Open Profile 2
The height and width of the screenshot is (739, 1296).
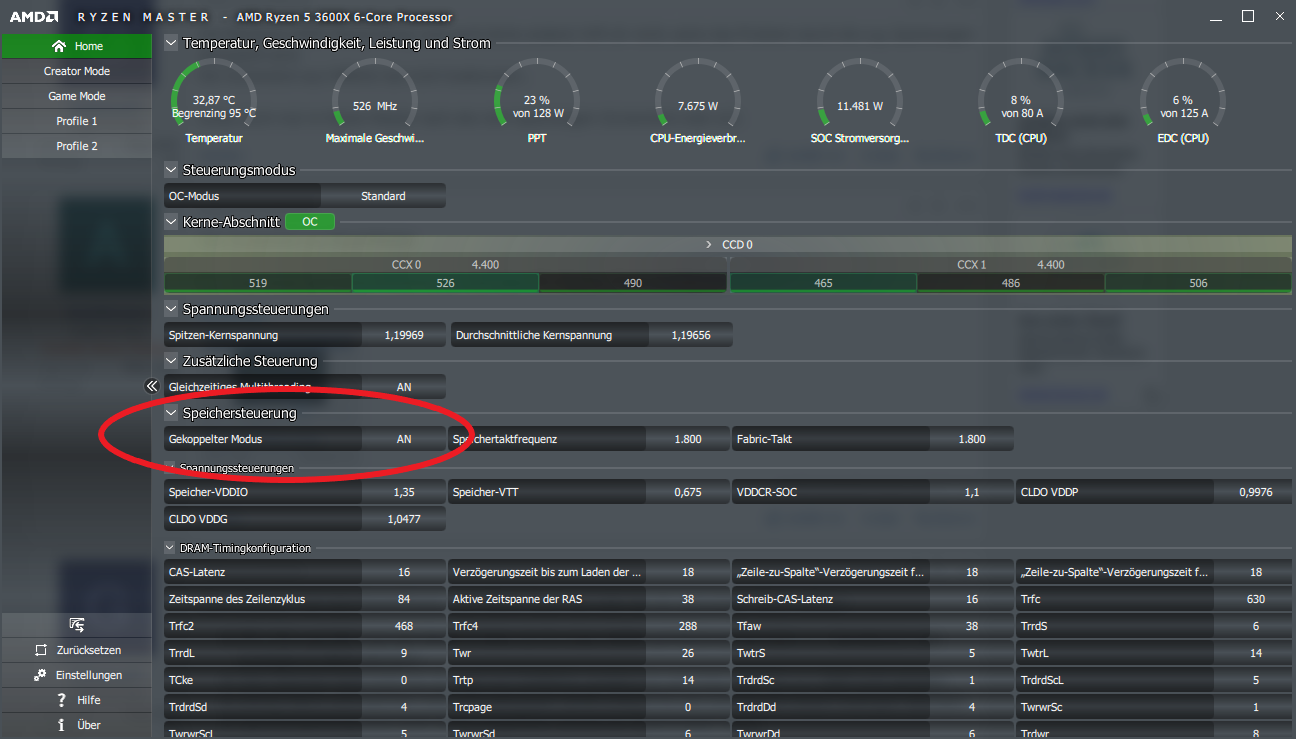pos(77,146)
